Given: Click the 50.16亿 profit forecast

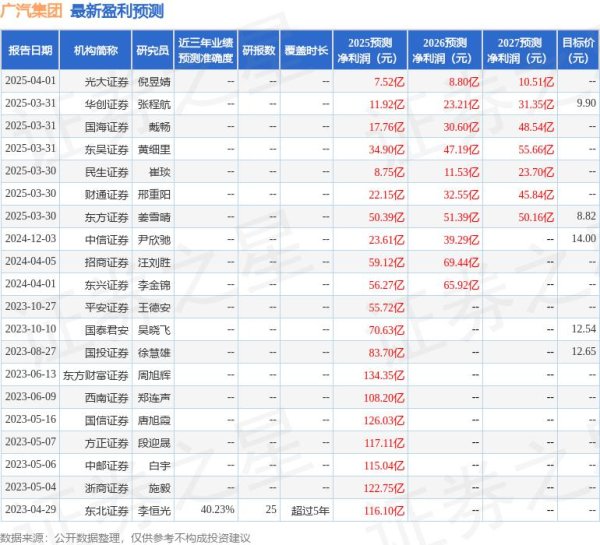Looking at the screenshot, I should click(536, 217).
